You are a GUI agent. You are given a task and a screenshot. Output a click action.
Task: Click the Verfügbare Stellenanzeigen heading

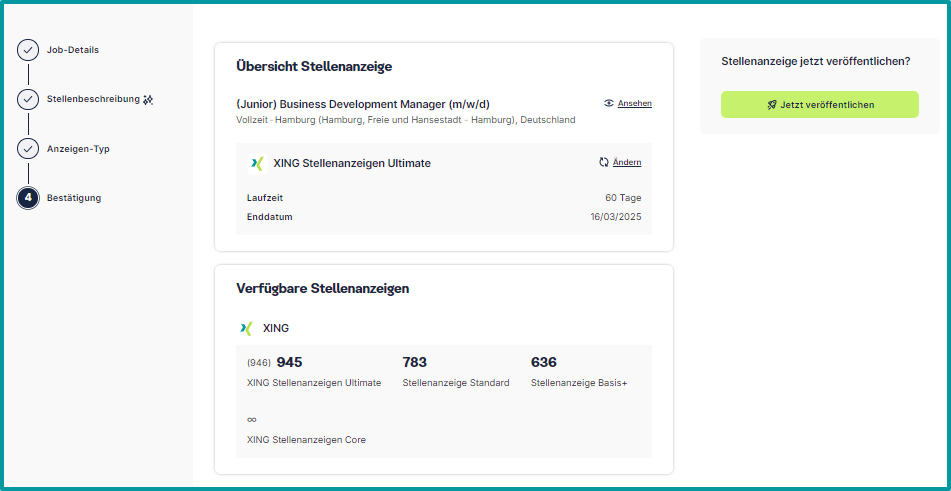(323, 289)
